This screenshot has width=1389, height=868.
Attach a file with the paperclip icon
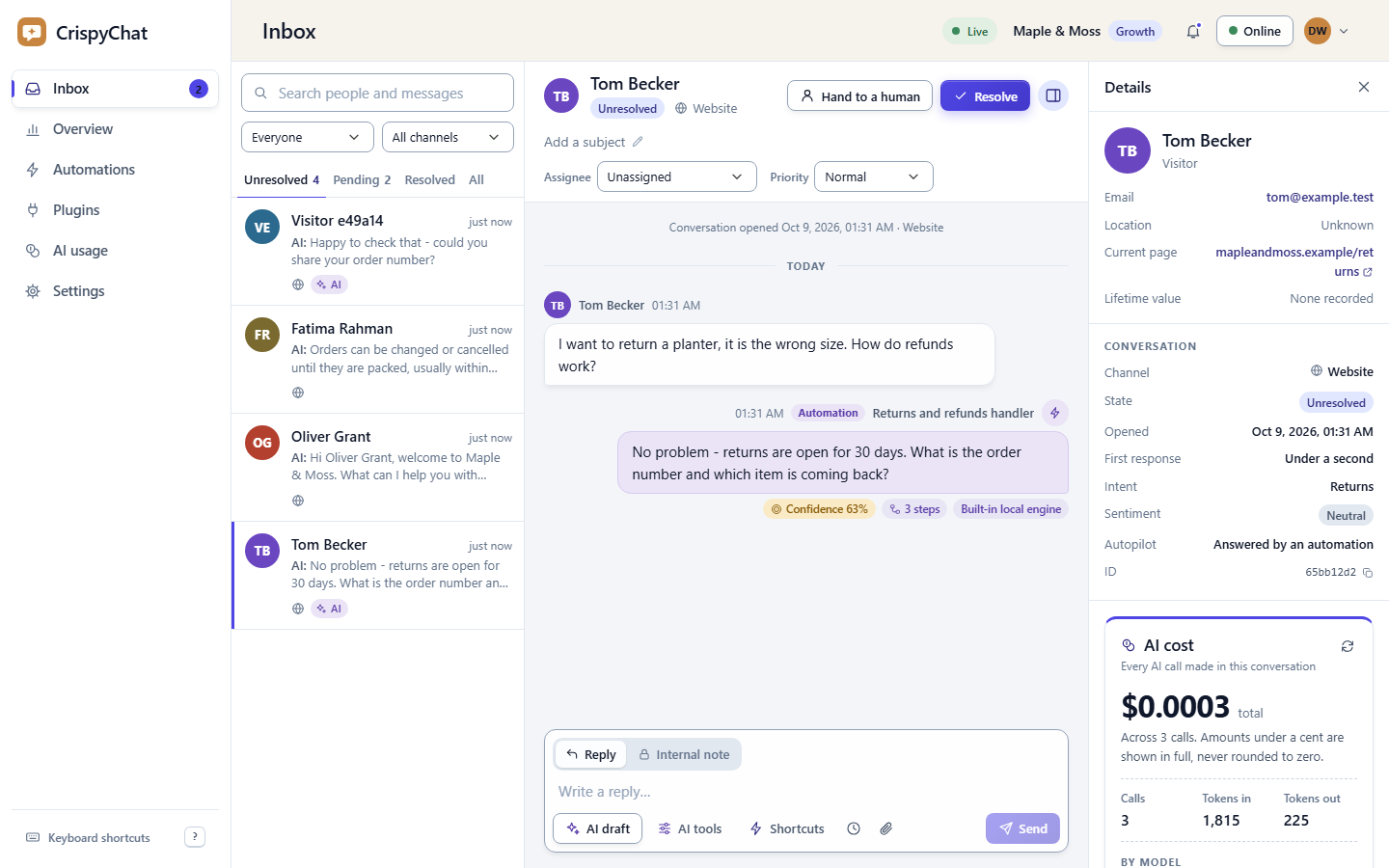point(886,828)
